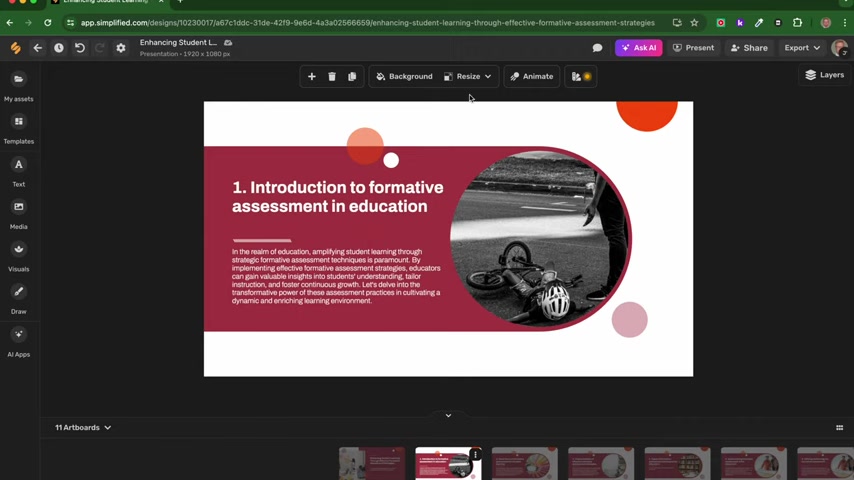854x480 pixels.
Task: Click the undo arrow icon
Action: coord(80,48)
